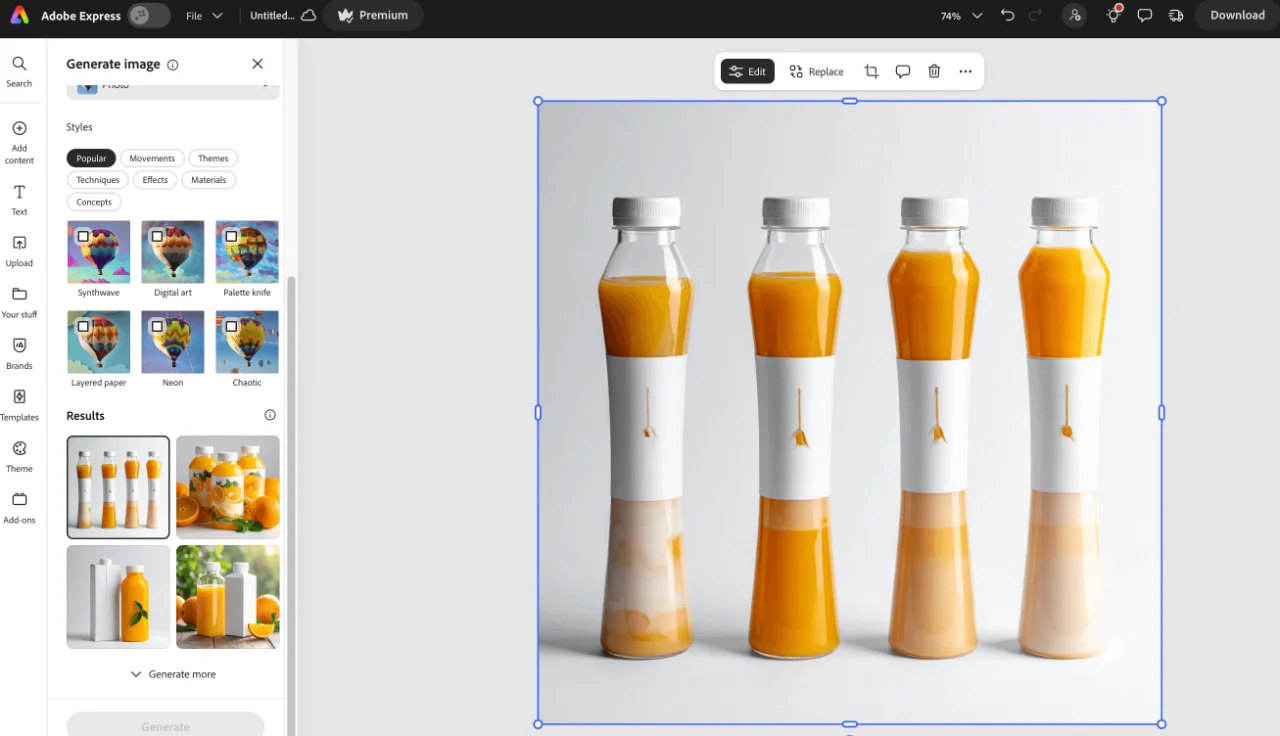Open the zoom level 74% dropdown
1280x736 pixels.
pyautogui.click(x=962, y=16)
